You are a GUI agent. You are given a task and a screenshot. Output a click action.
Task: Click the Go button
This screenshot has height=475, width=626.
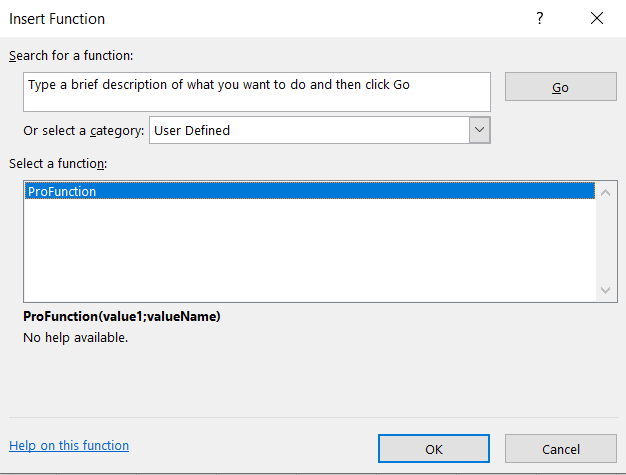point(561,87)
